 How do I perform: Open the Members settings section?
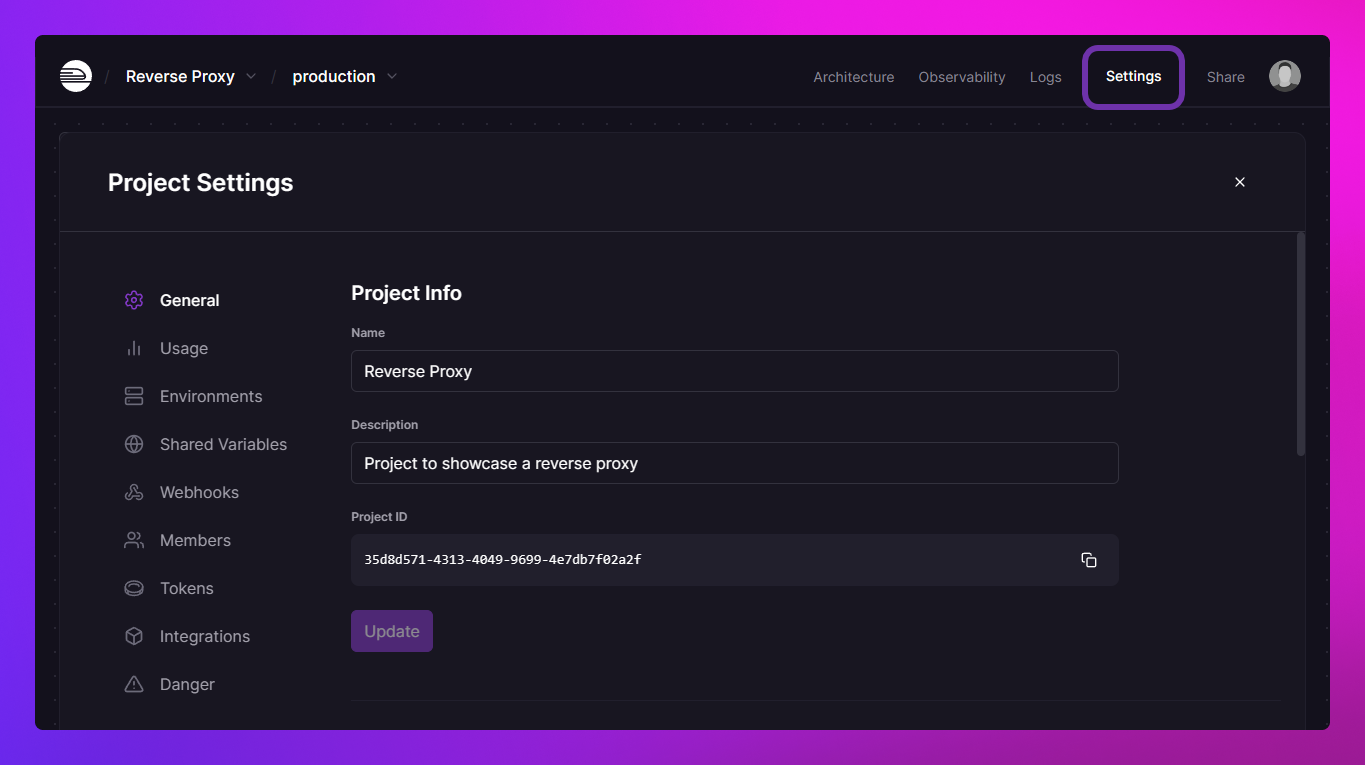coord(196,540)
